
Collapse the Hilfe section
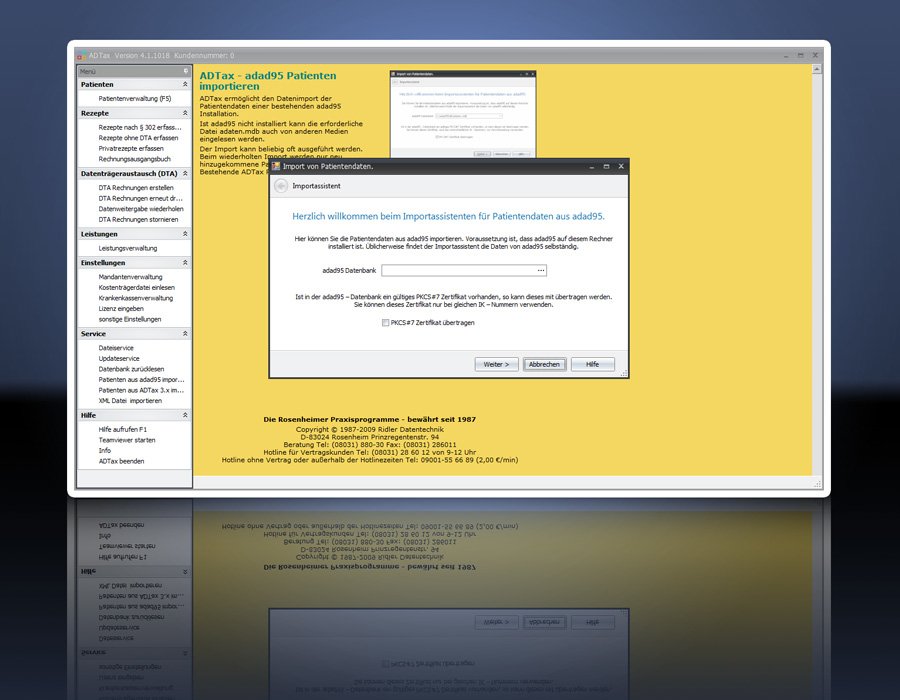pyautogui.click(x=185, y=415)
